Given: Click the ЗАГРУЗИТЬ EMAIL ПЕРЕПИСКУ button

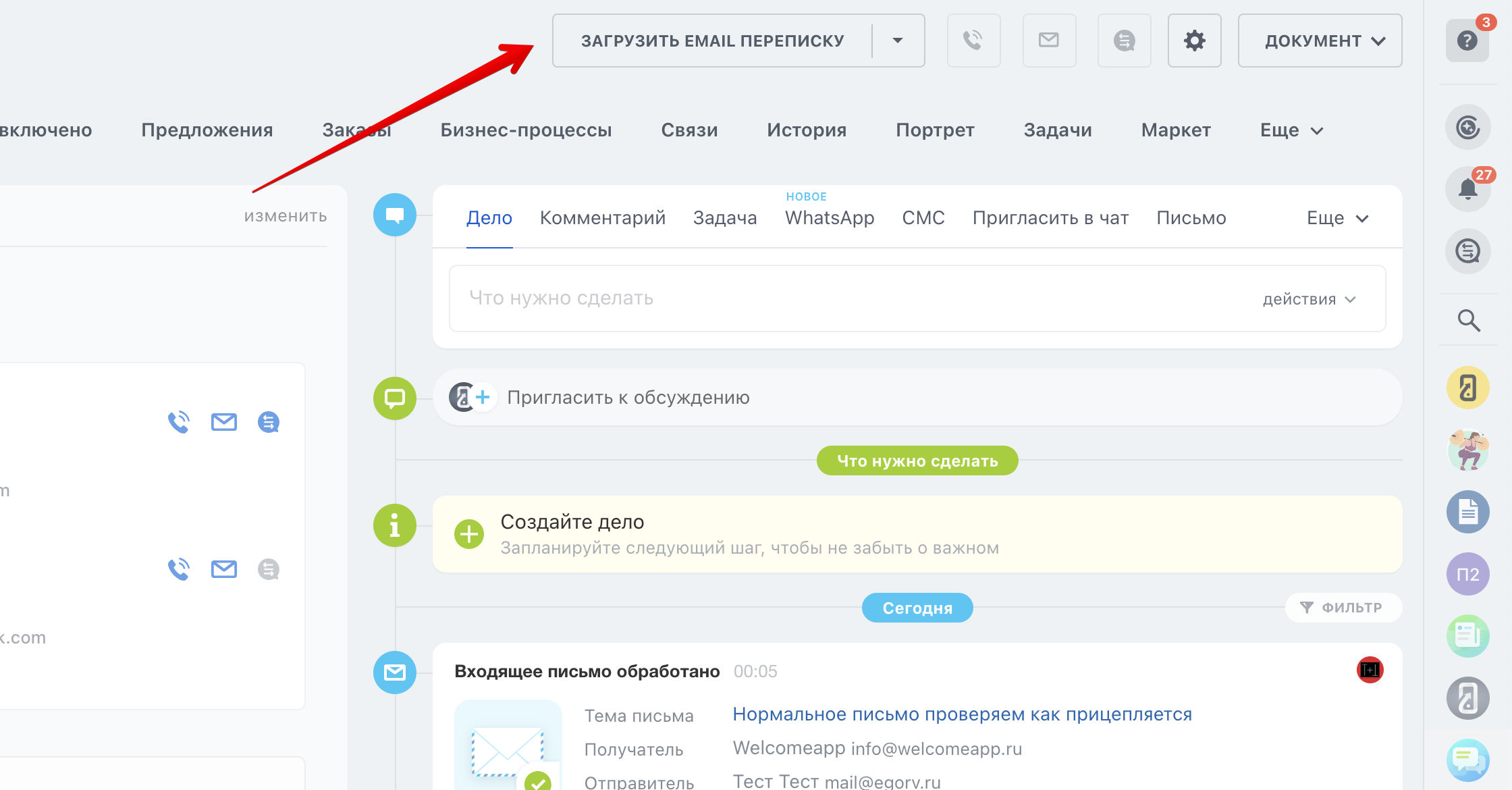Looking at the screenshot, I should [x=712, y=41].
